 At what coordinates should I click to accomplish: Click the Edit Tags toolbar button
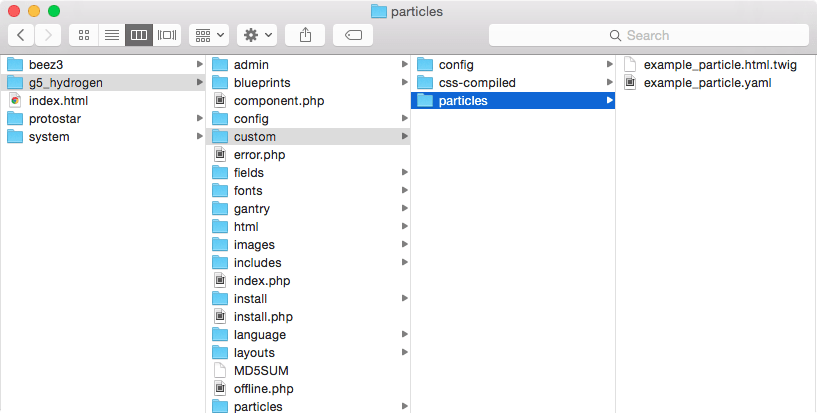coord(353,35)
